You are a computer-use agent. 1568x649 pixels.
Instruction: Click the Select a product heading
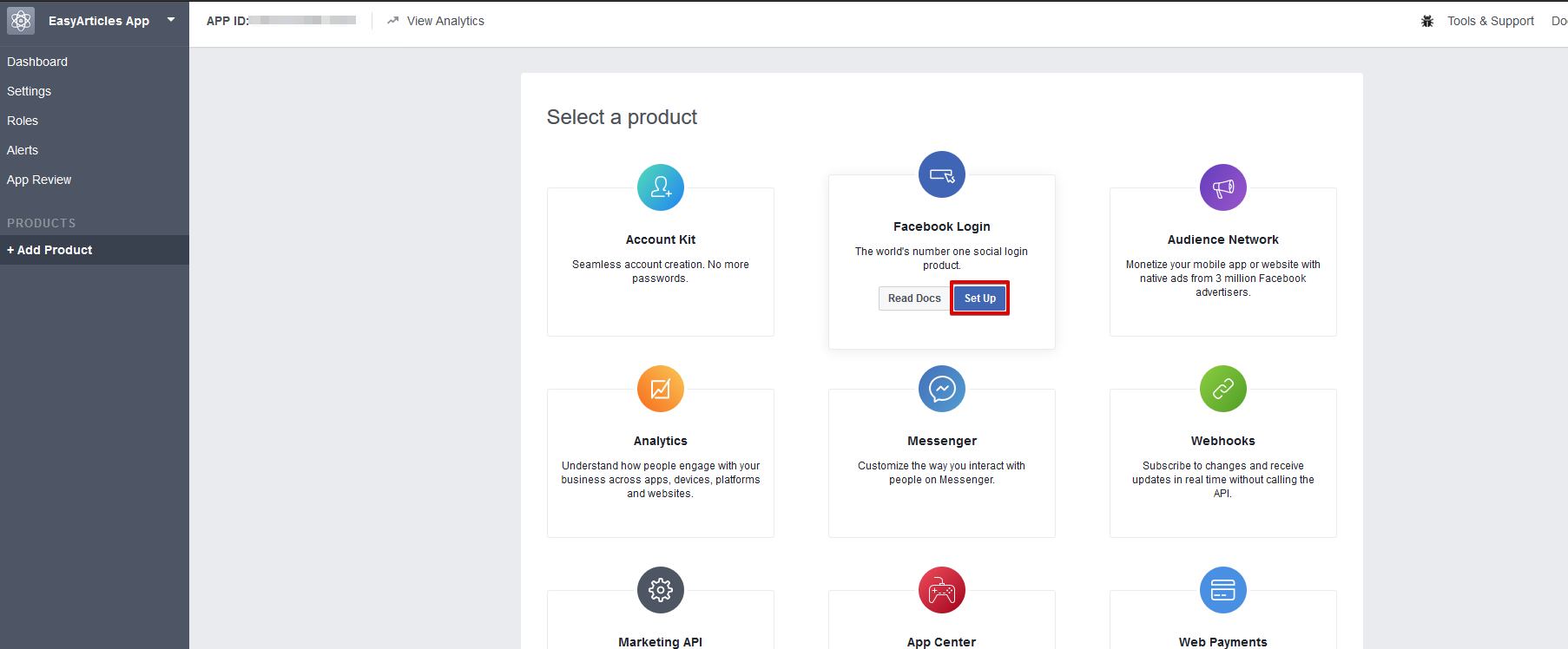pyautogui.click(x=622, y=117)
